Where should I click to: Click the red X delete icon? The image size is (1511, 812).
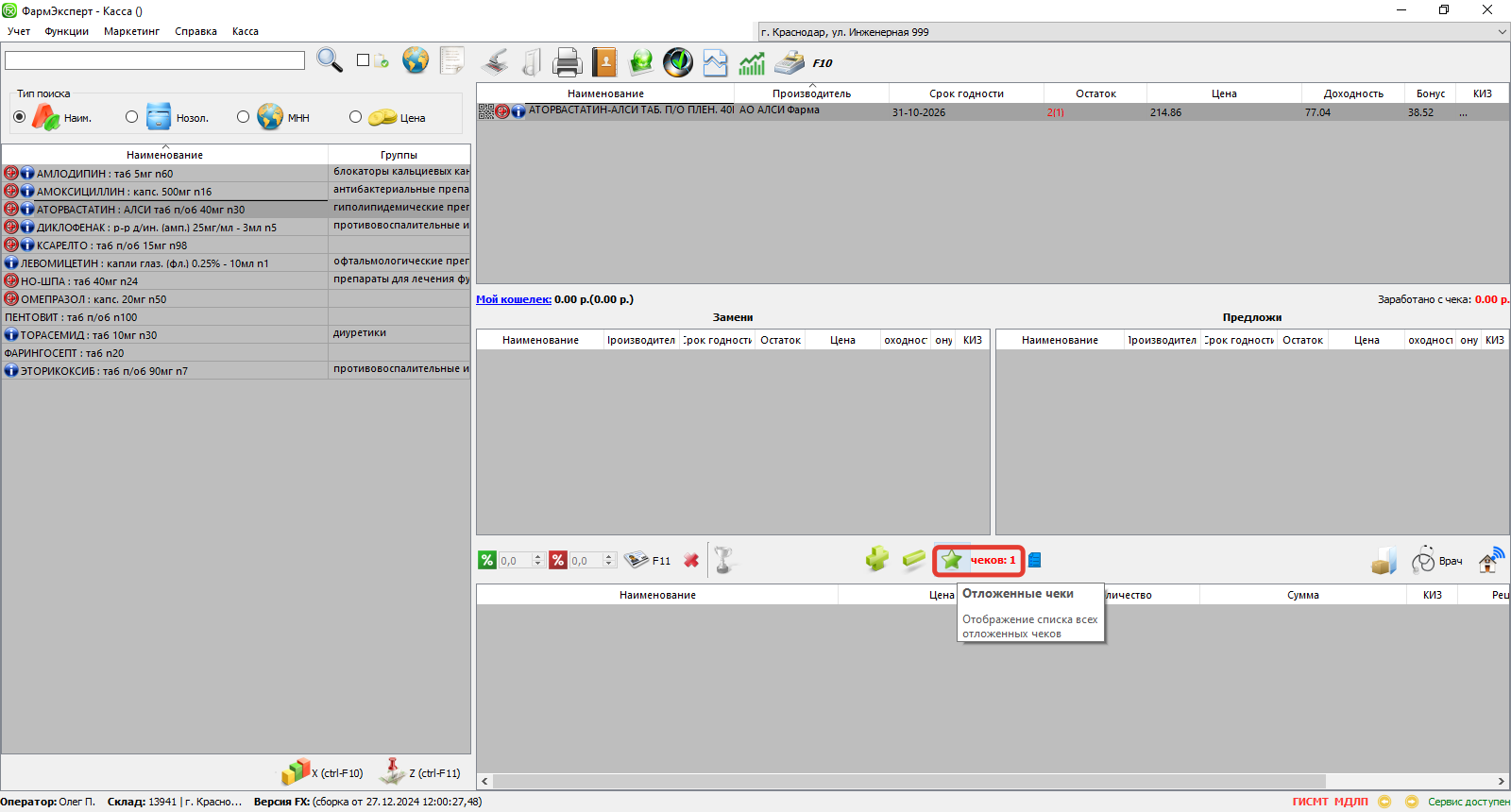point(691,560)
